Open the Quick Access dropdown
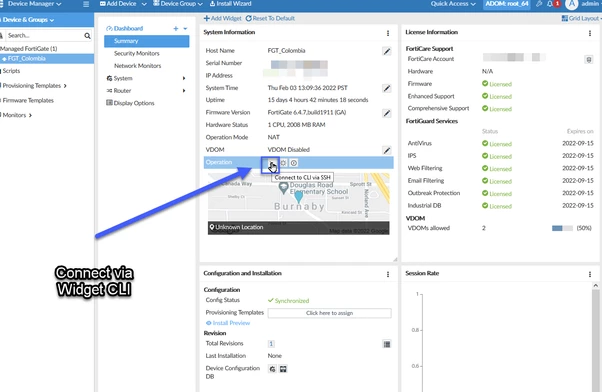Viewport: 602px width, 392px height. (453, 4)
